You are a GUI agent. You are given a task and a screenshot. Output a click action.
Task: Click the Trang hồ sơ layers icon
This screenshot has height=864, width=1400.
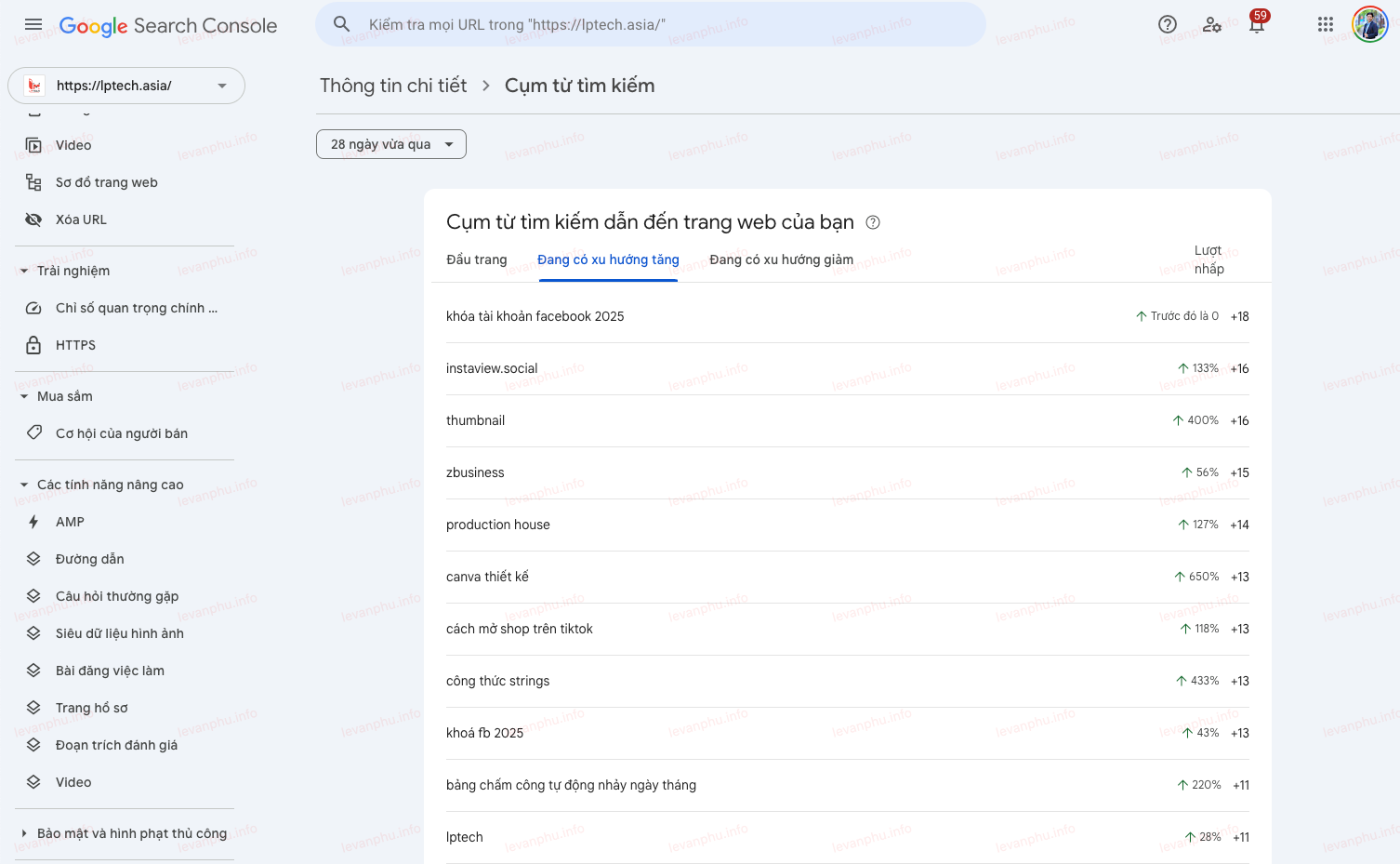tap(33, 708)
